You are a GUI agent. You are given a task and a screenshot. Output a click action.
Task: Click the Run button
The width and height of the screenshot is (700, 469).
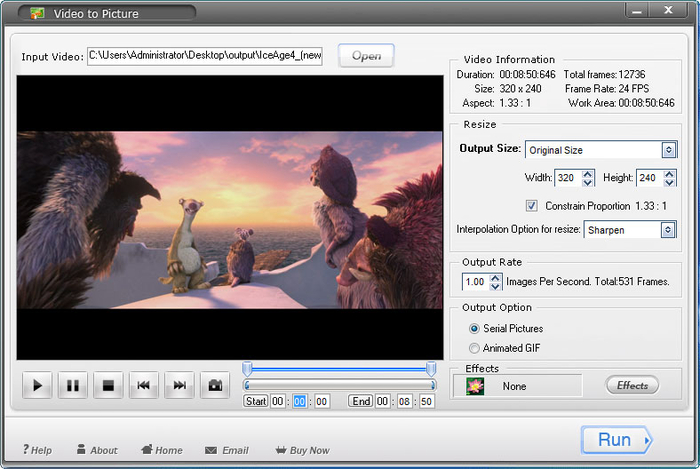tap(616, 440)
